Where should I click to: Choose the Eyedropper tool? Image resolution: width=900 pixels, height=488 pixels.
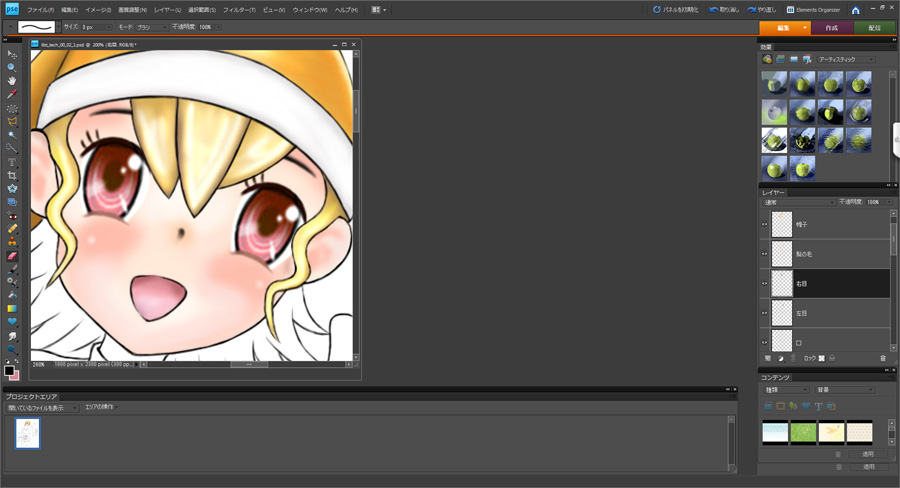tap(12, 94)
